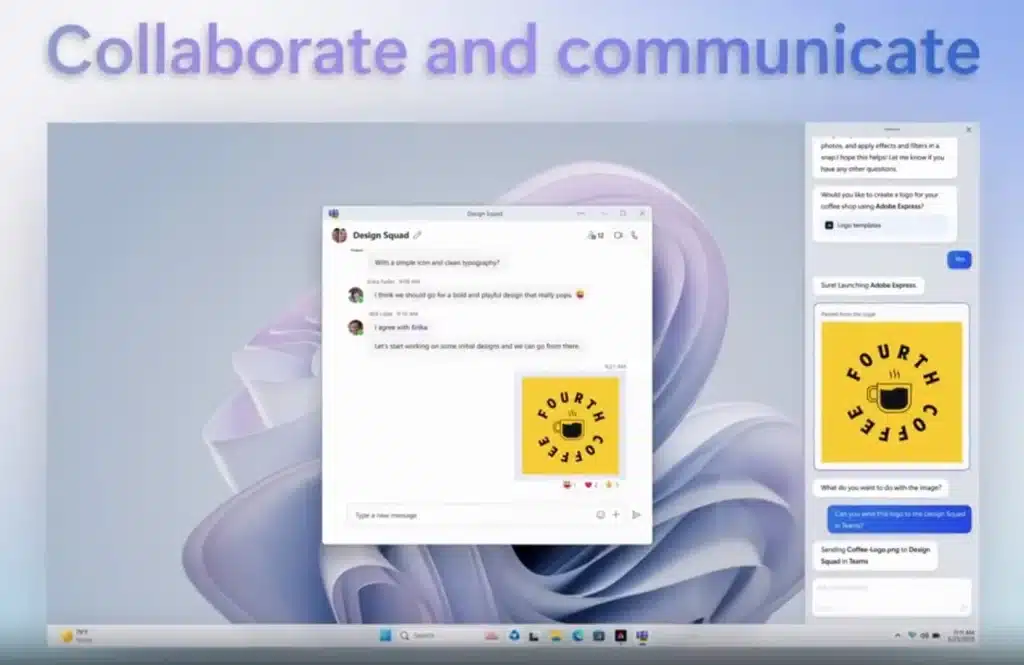This screenshot has width=1024, height=665.
Task: Click the Type a new message field
Action: point(450,515)
